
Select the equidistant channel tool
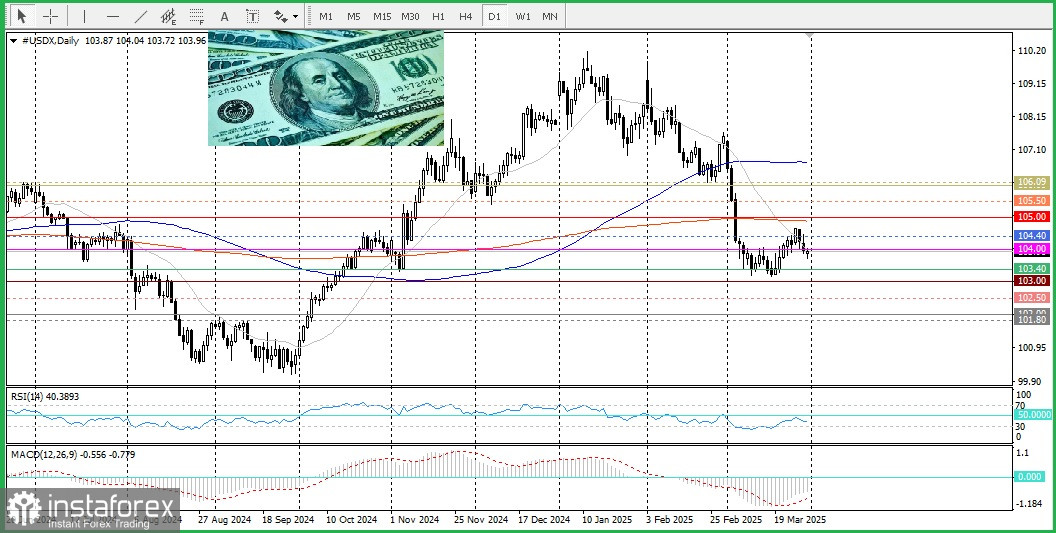point(169,16)
